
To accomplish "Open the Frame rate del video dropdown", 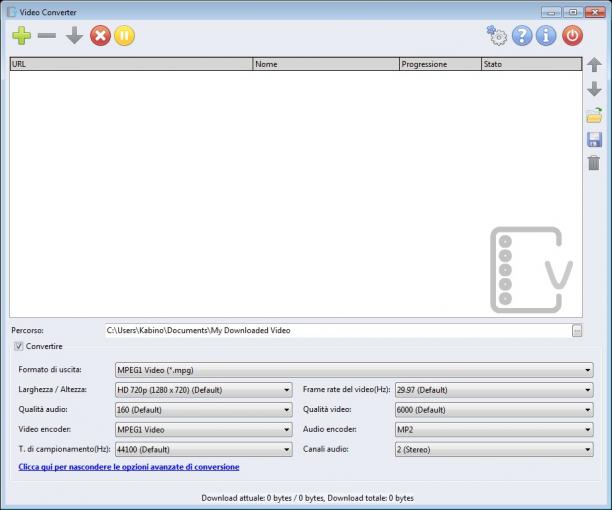I will 494,390.
